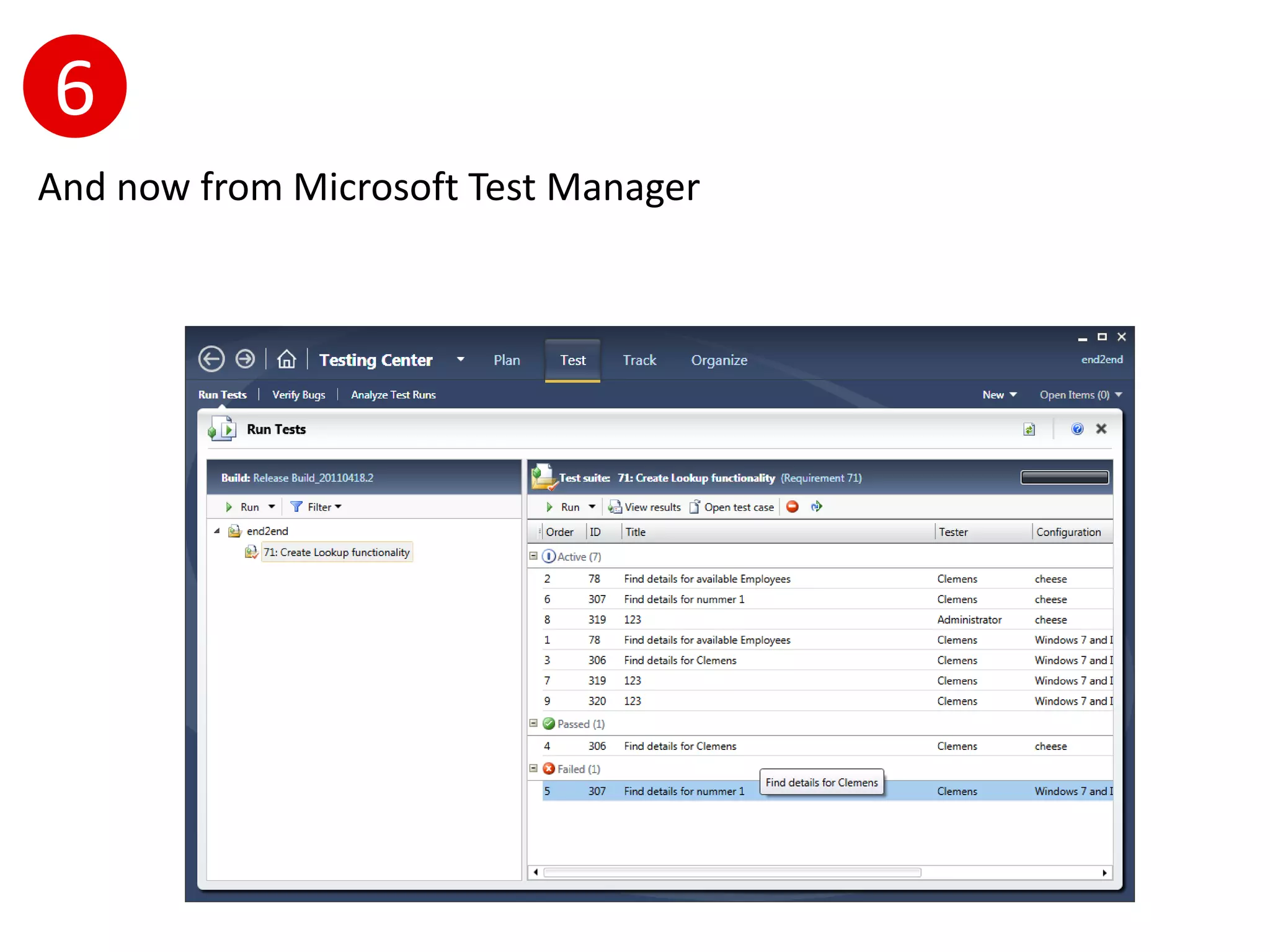Open the Open Items (0) dropdown

1081,395
